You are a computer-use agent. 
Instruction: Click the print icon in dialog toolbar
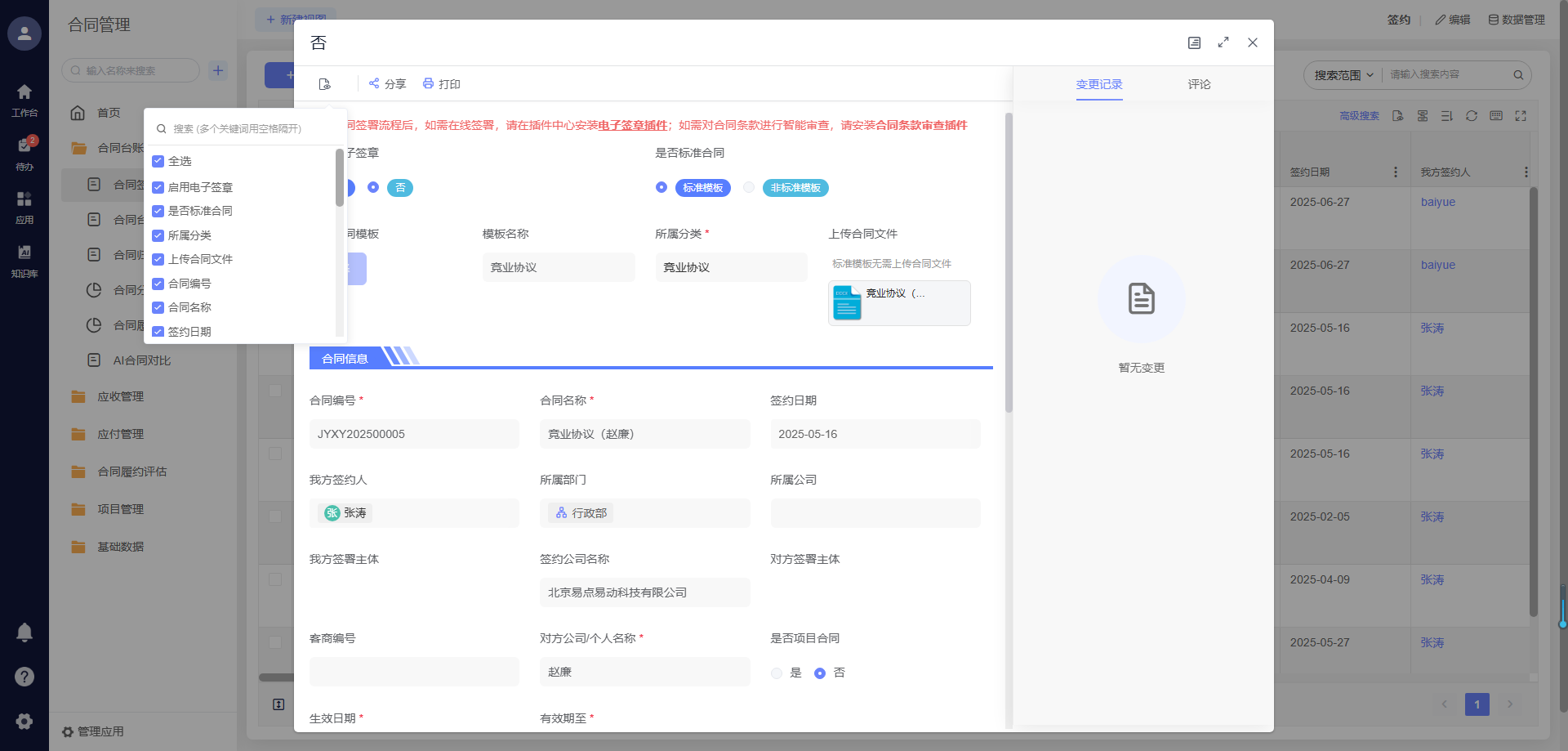click(x=428, y=83)
